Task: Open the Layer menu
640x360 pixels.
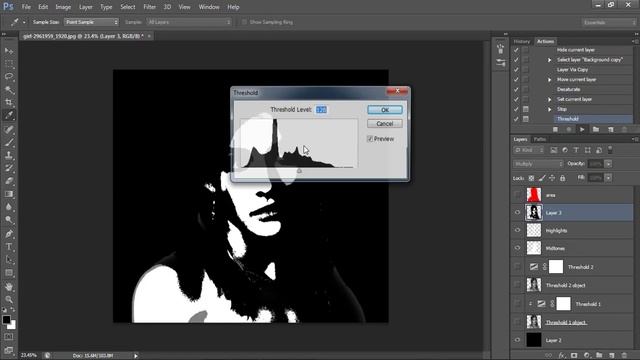Action: [x=85, y=7]
